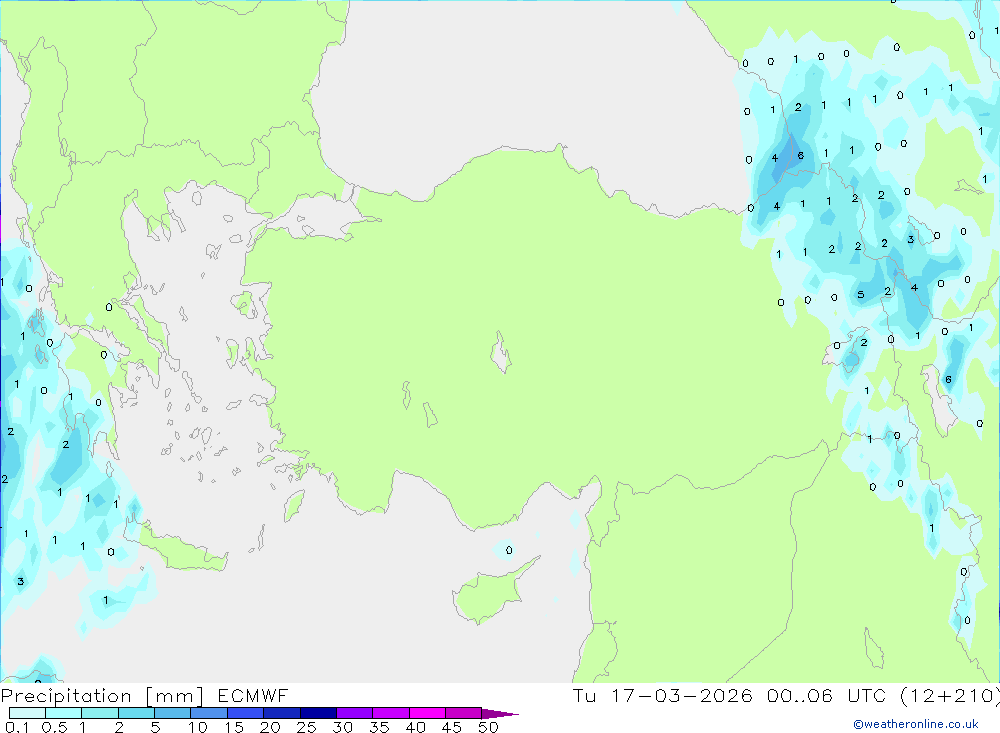
Task: Choose the 25–30 mm violet legend swatch
Action: pyautogui.click(x=318, y=713)
